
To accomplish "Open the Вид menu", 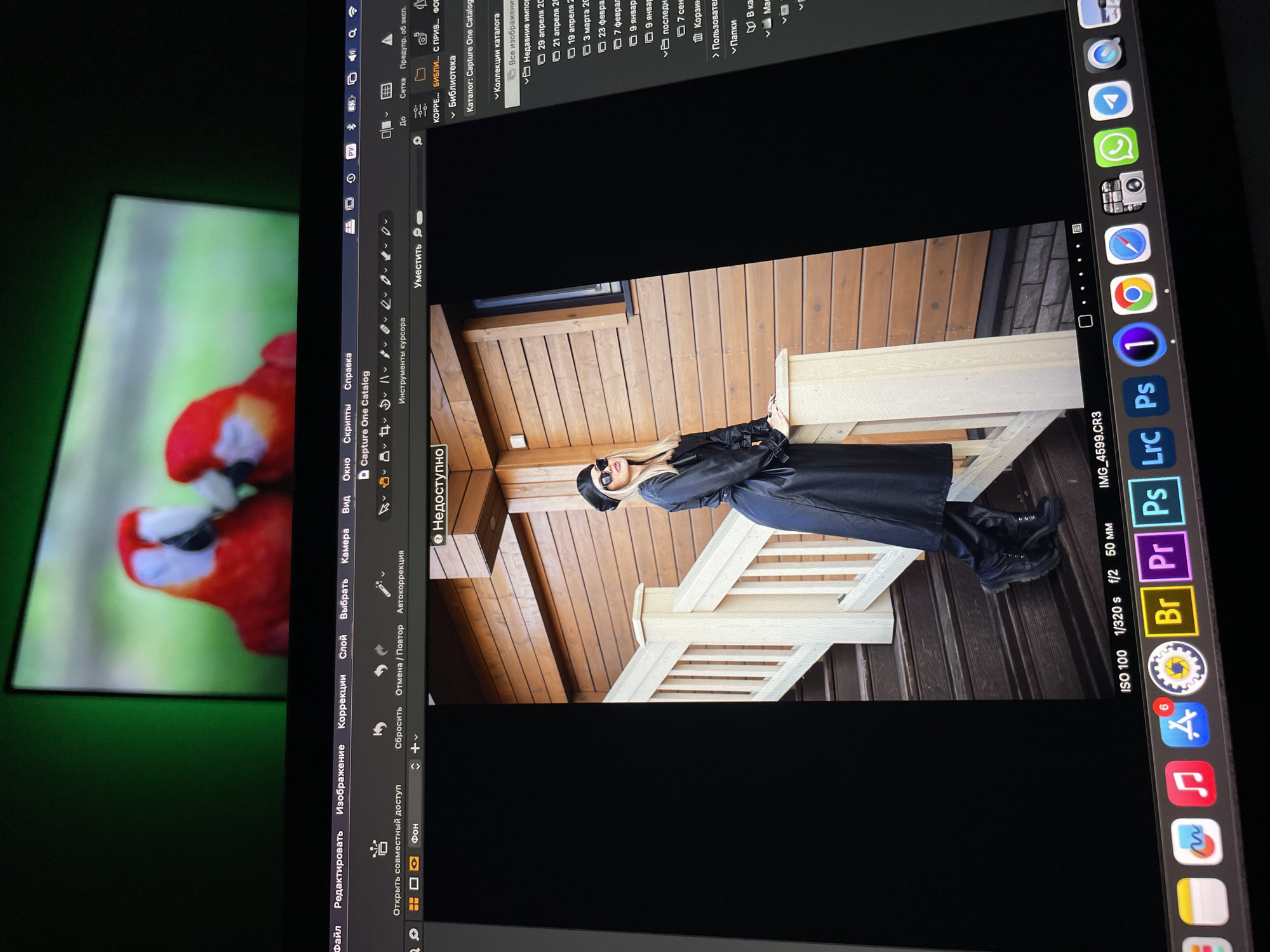I will click(x=346, y=503).
